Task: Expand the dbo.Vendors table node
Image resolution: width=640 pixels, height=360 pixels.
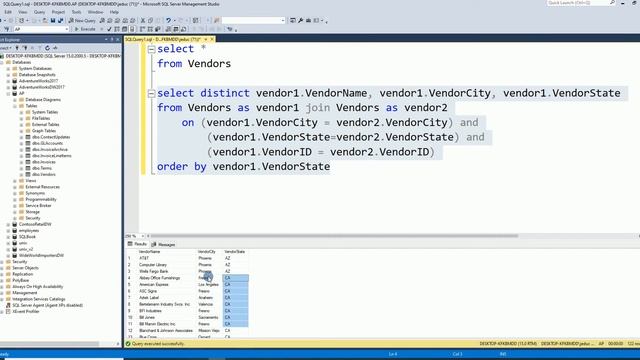Action: click(21, 174)
